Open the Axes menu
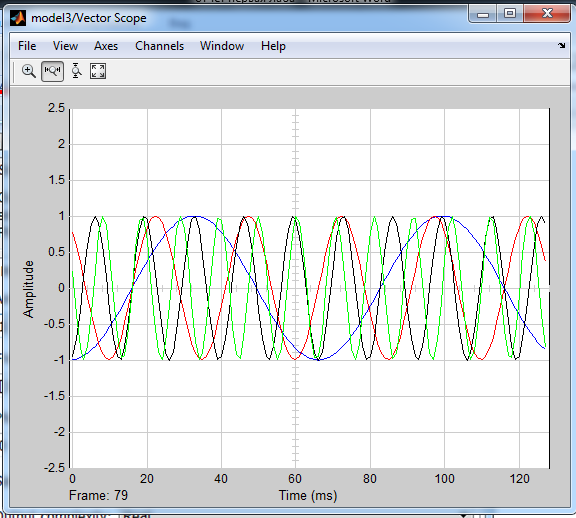Image resolution: width=576 pixels, height=518 pixels. 106,46
